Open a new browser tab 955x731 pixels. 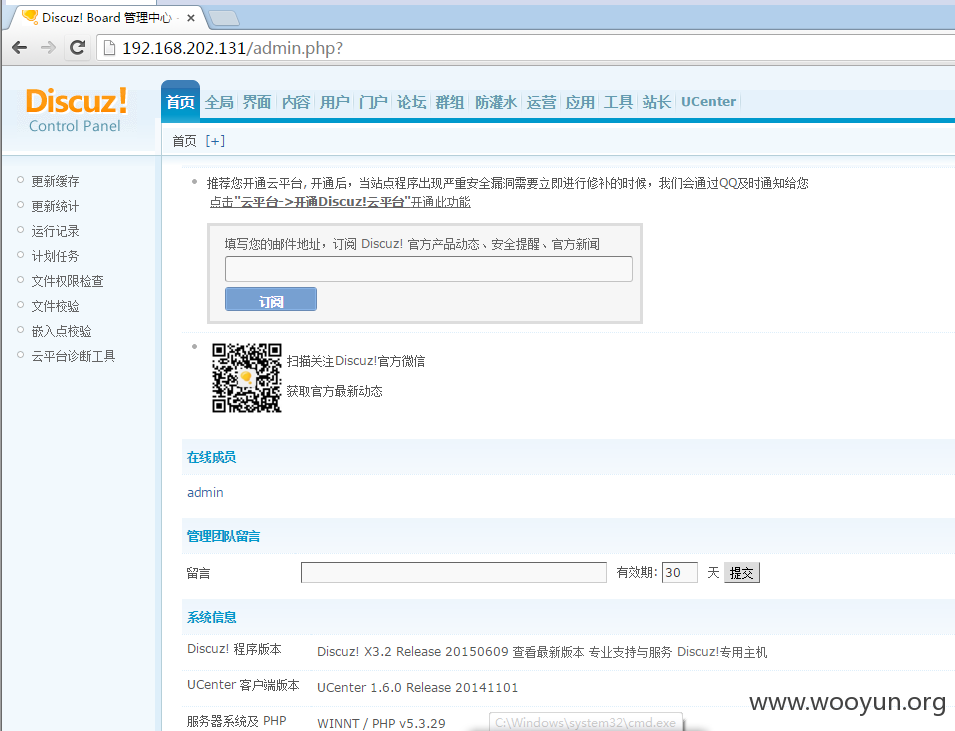coord(224,19)
